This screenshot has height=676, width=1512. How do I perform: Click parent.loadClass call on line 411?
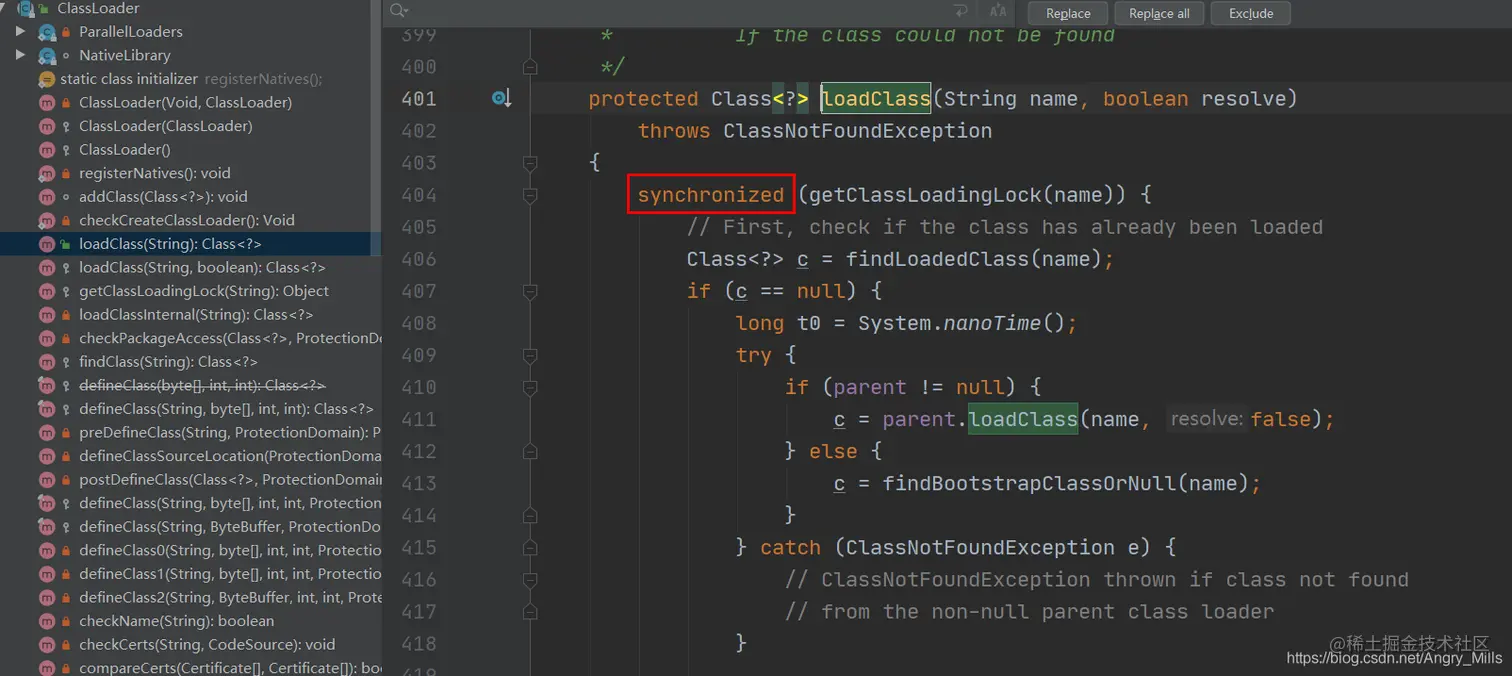1023,419
